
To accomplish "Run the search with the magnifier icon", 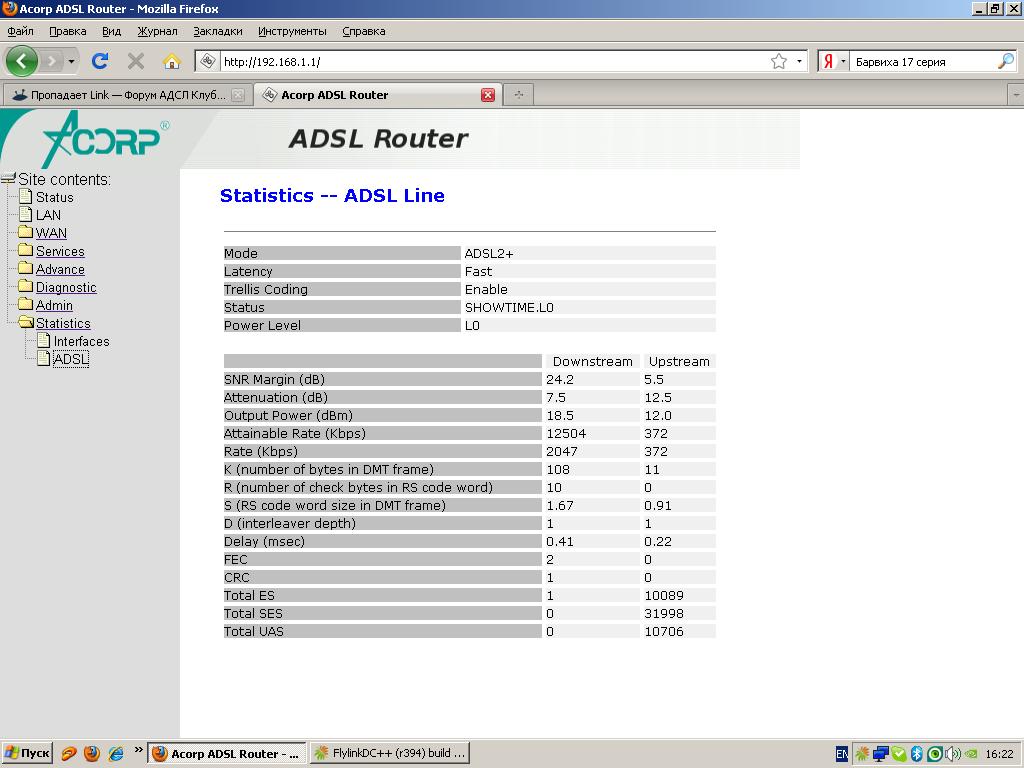I will click(x=1006, y=61).
